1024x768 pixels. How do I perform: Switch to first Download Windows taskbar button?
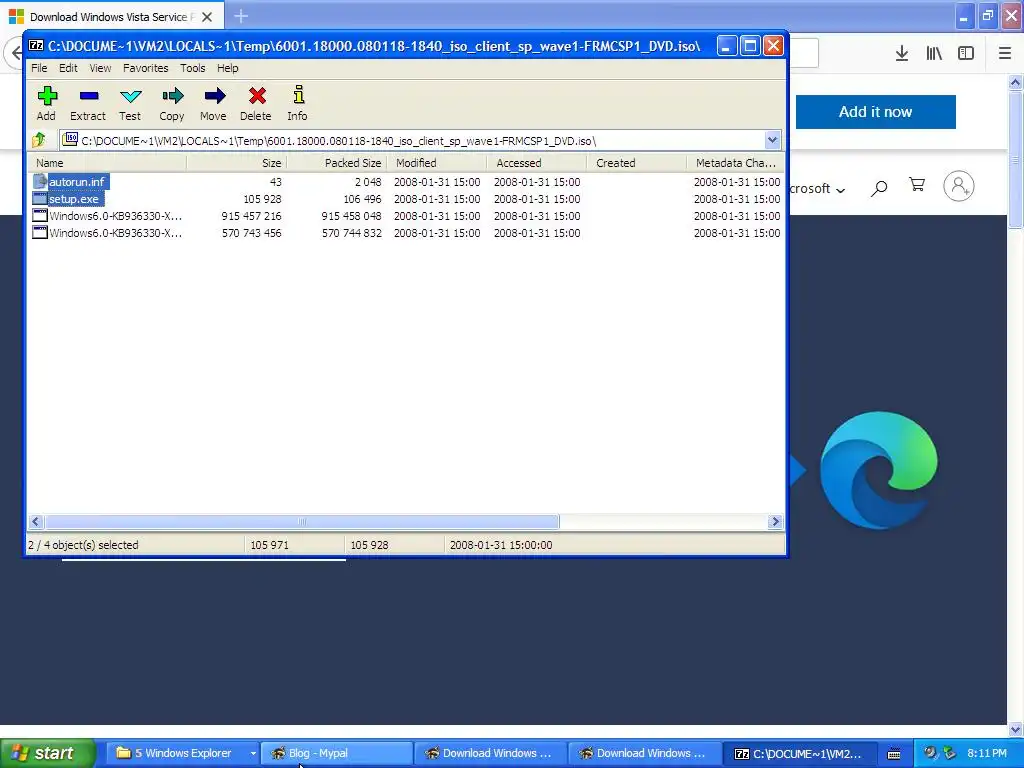(490, 753)
